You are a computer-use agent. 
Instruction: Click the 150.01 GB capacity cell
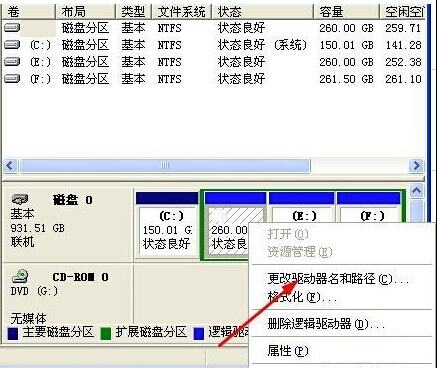[x=346, y=45]
